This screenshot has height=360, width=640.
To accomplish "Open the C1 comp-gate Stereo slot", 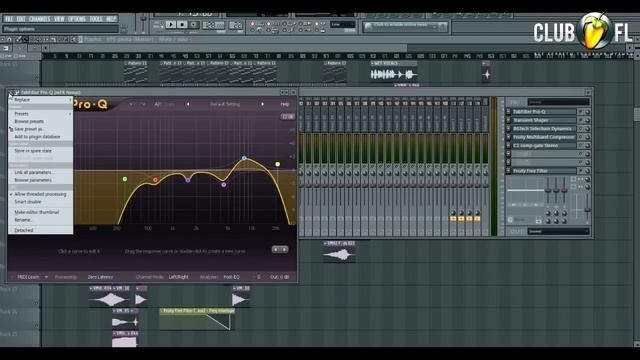I will (544, 145).
